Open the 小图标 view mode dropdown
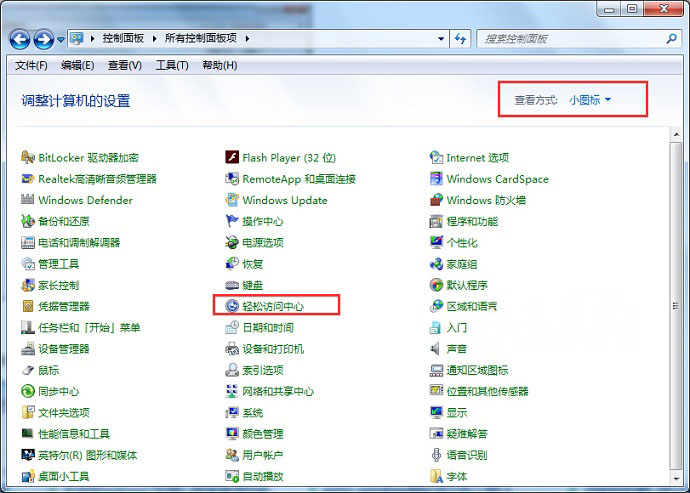Image resolution: width=690 pixels, height=493 pixels. click(590, 100)
